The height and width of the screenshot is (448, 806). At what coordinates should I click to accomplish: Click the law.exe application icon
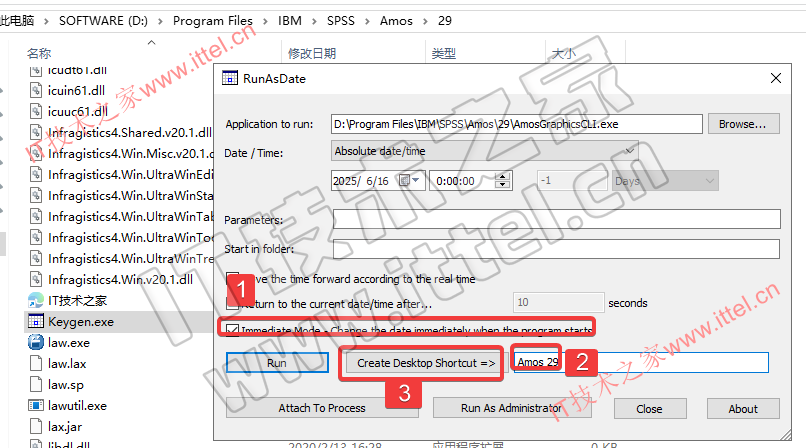click(35, 343)
